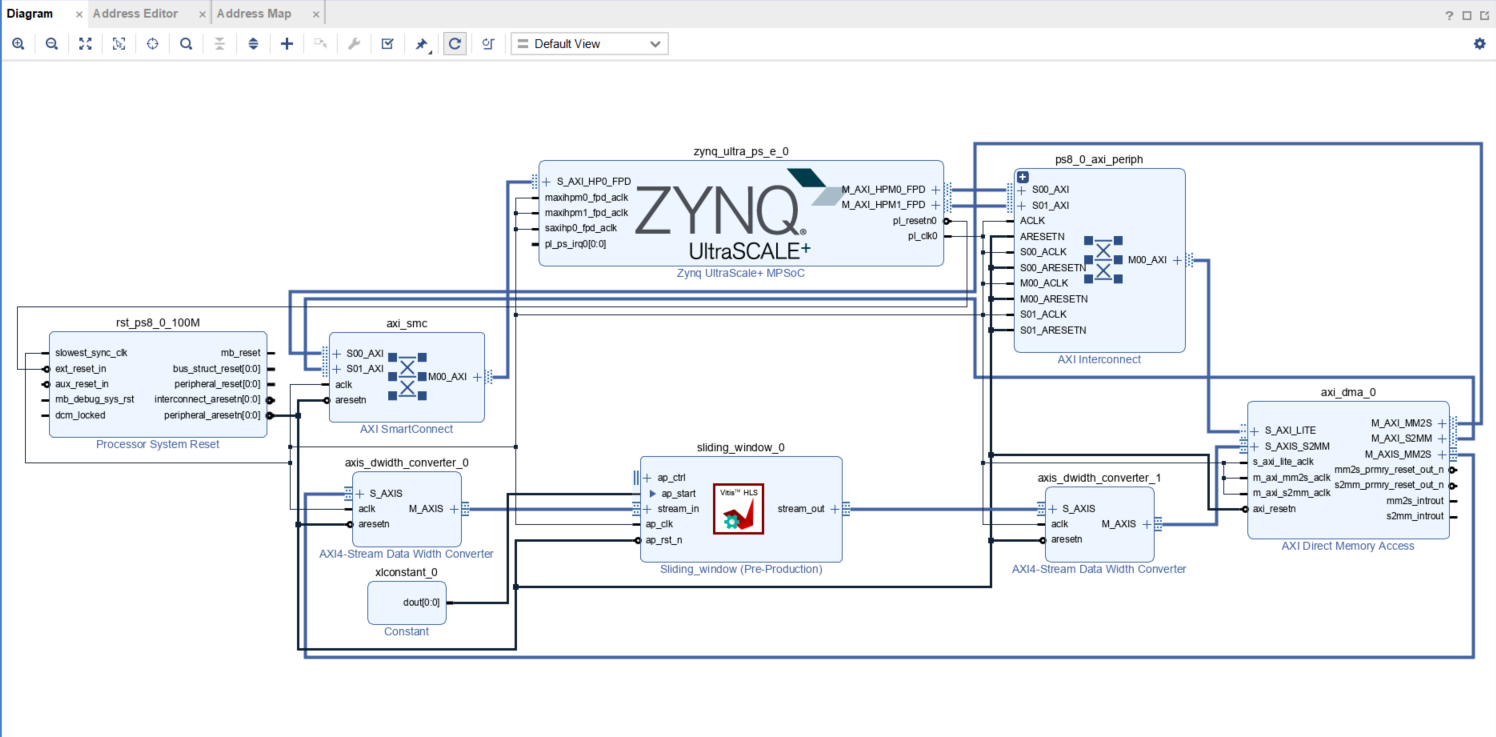Click the Zoom Fit icon
Screen dimensions: 1496x737
click(x=85, y=44)
